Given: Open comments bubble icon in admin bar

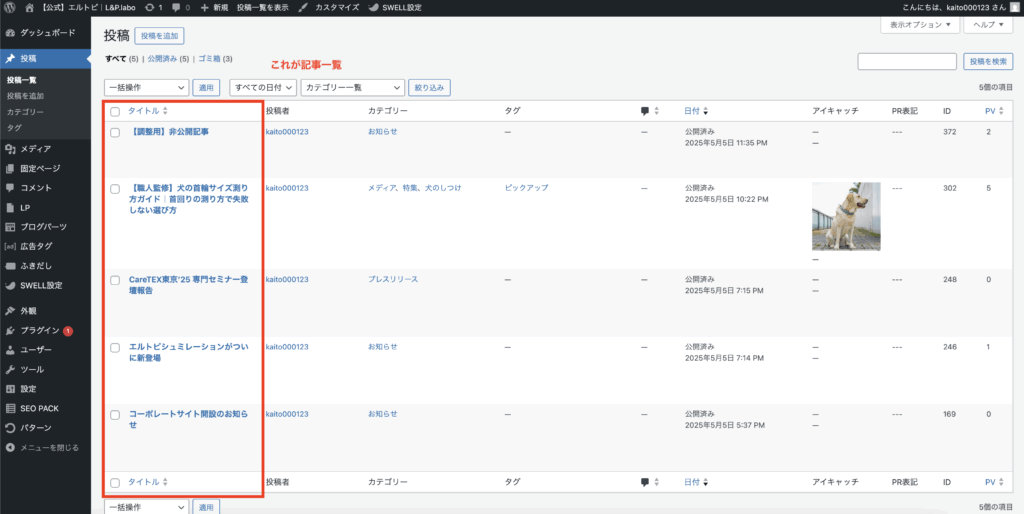Looking at the screenshot, I should 180,7.
